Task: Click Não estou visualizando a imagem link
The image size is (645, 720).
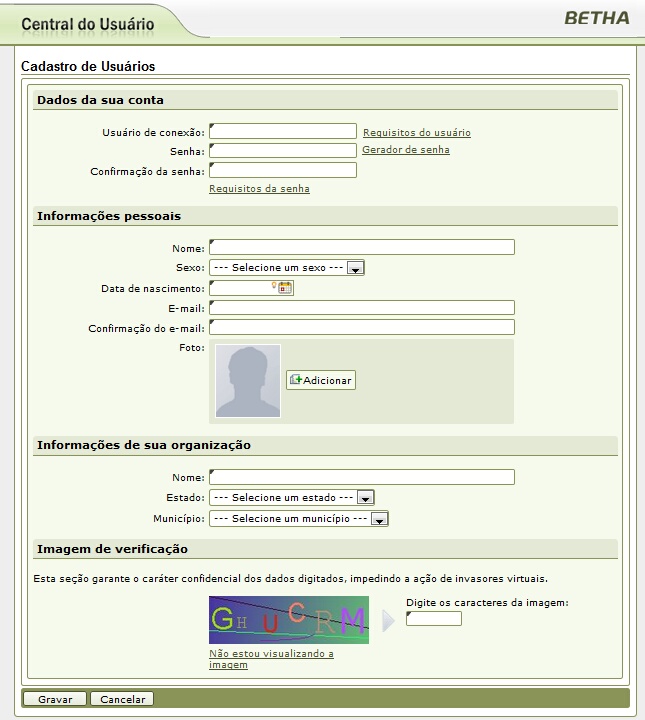Action: 271,659
